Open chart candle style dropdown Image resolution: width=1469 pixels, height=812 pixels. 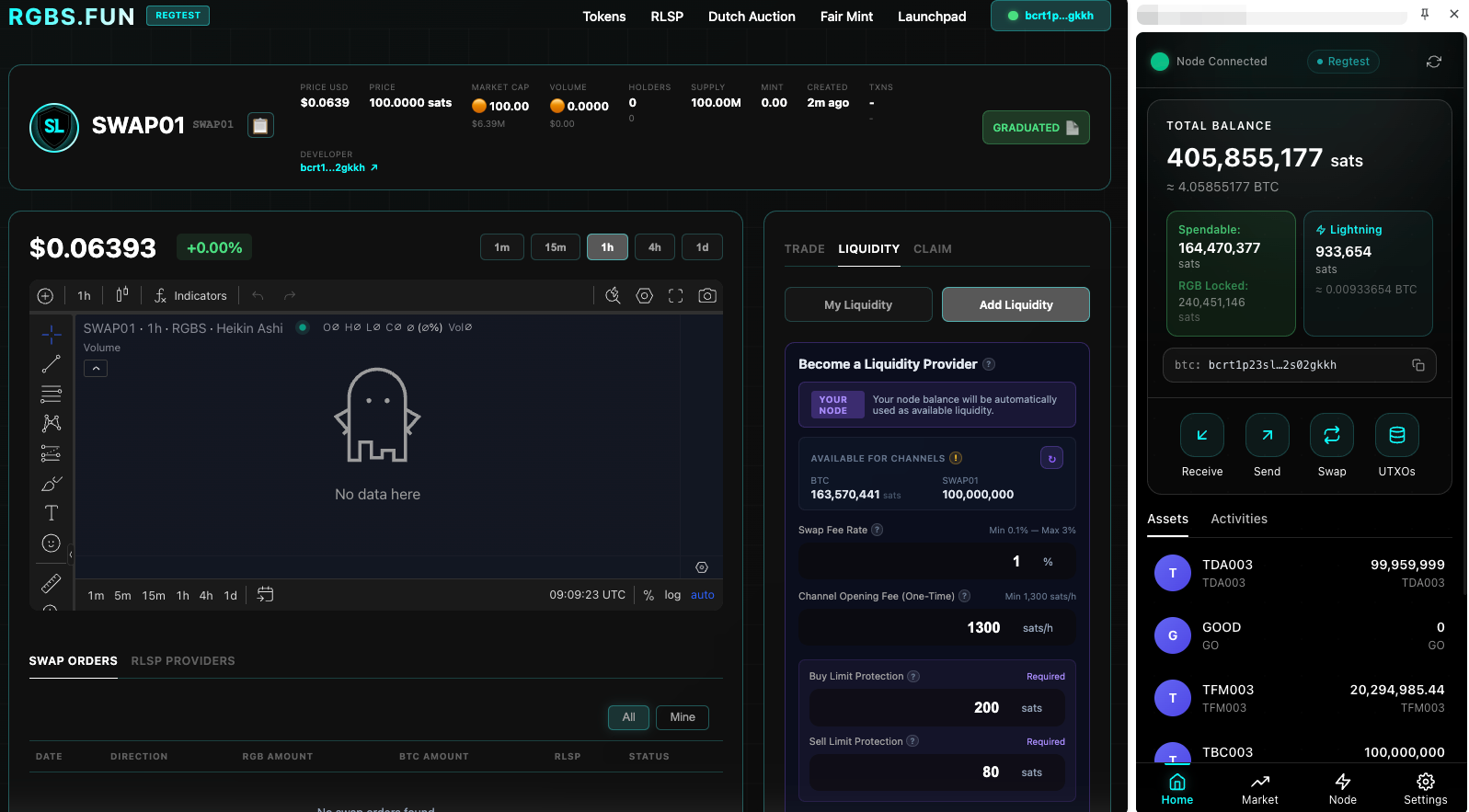(121, 295)
